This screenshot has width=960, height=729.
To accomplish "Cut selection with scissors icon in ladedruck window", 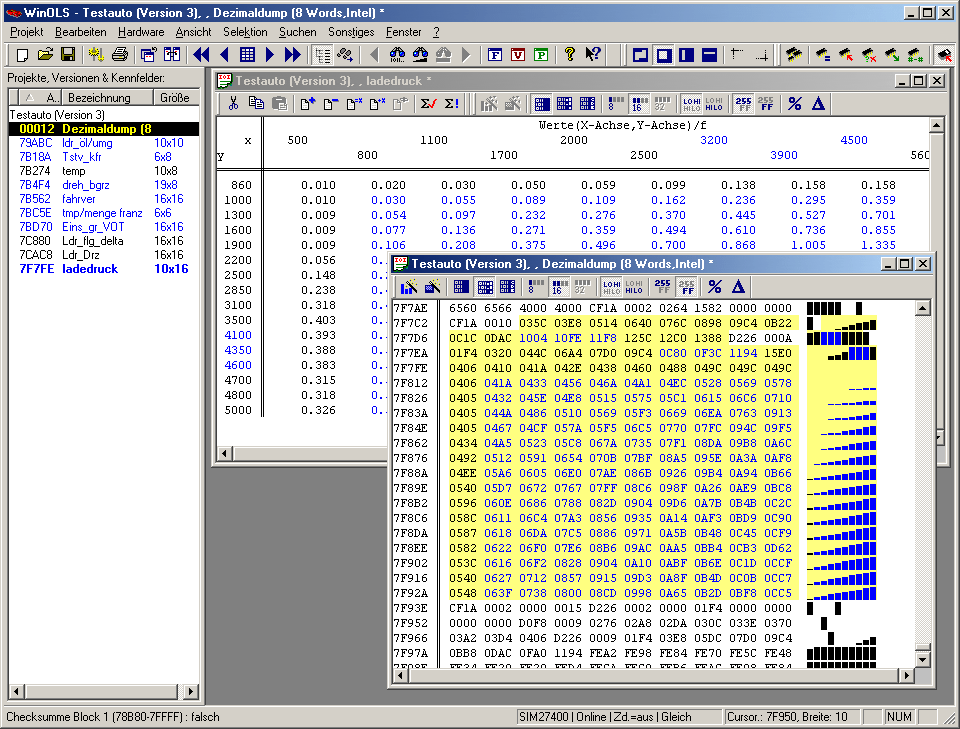I will coord(233,104).
